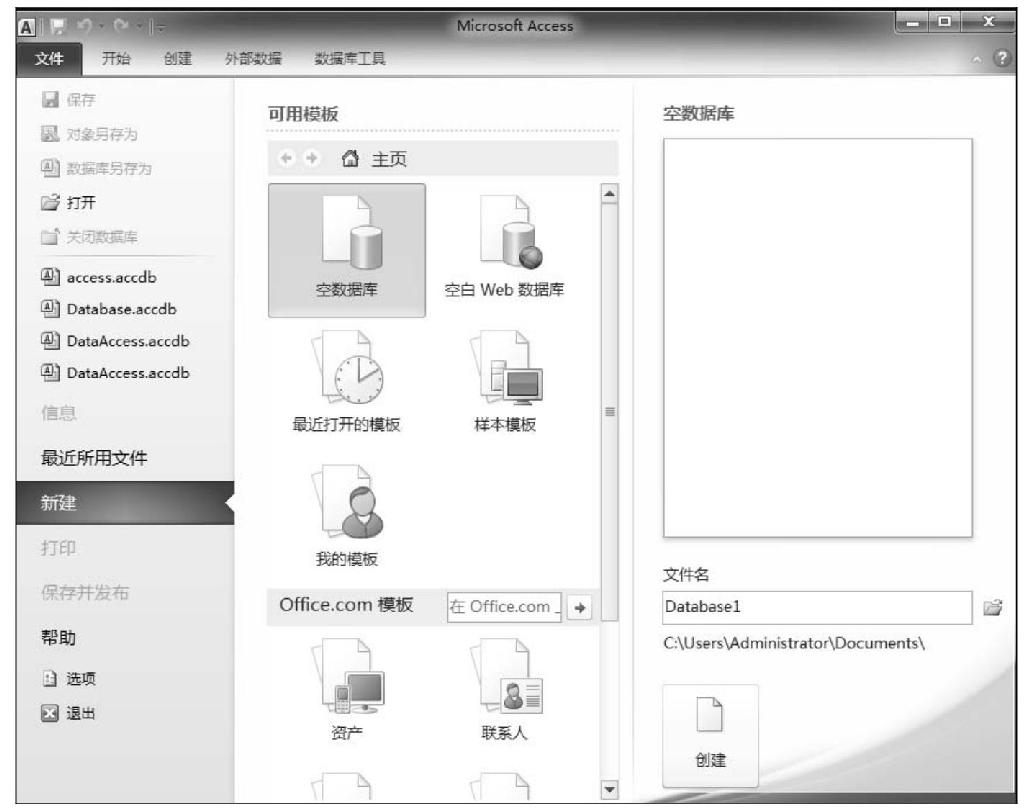1030x810 pixels.
Task: Choose 对象另存为 in the backstage menu
Action: 89,134
